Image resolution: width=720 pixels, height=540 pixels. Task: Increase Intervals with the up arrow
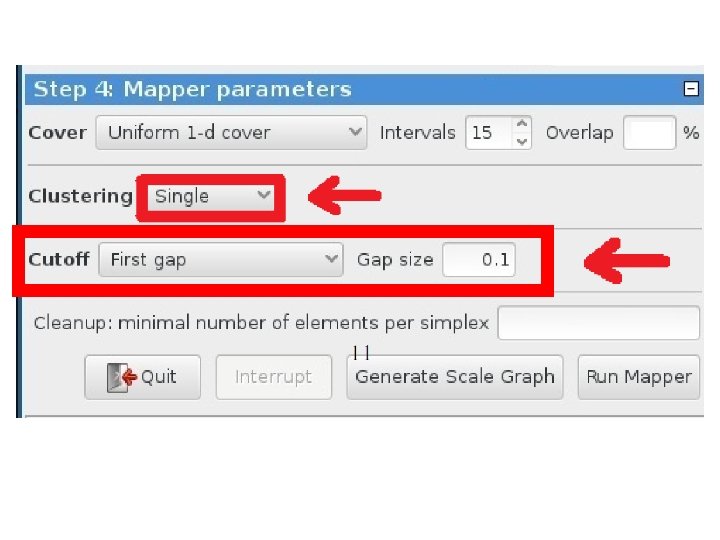[x=521, y=125]
